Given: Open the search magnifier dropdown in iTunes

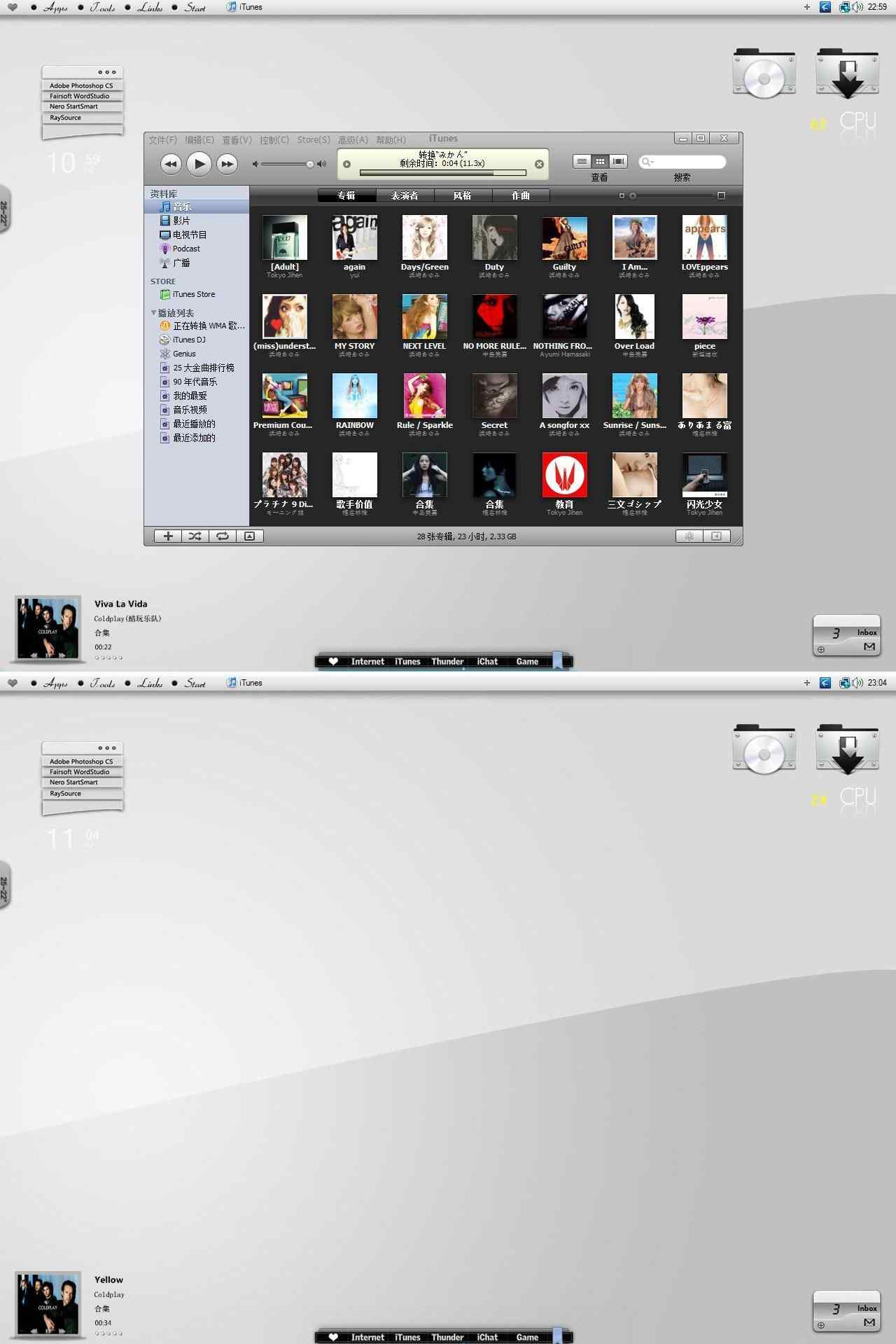Looking at the screenshot, I should pyautogui.click(x=647, y=162).
